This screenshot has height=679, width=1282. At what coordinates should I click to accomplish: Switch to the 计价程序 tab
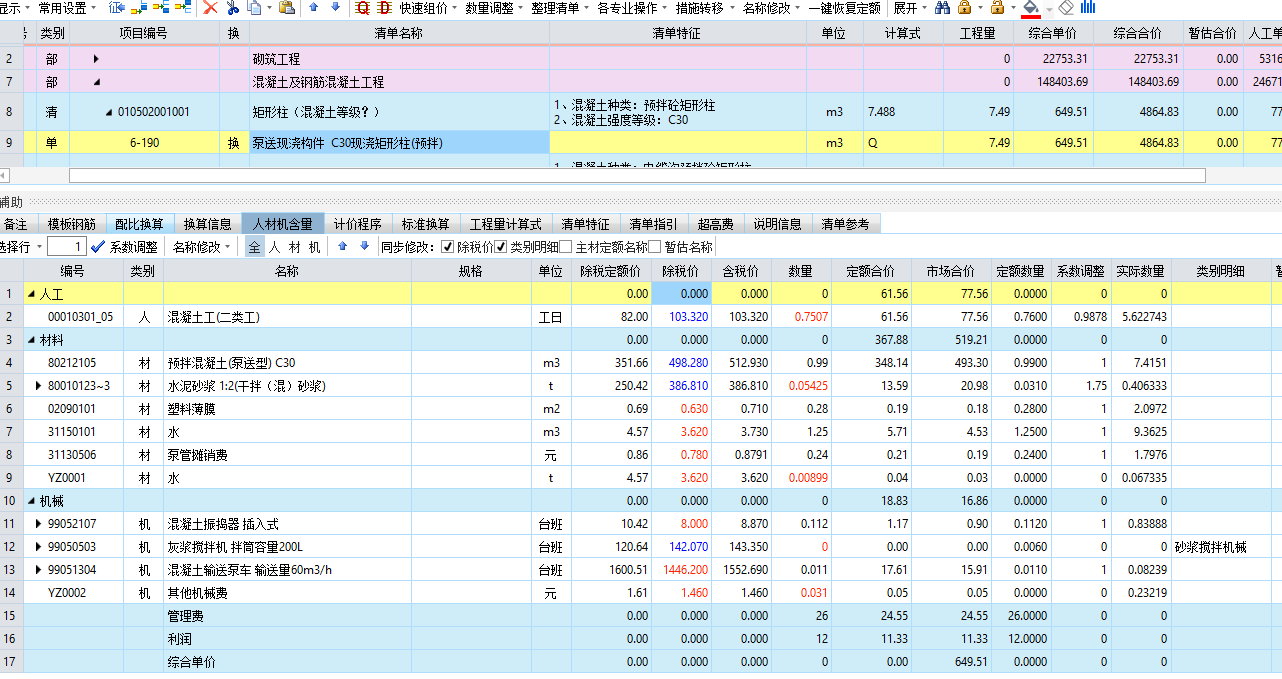358,224
